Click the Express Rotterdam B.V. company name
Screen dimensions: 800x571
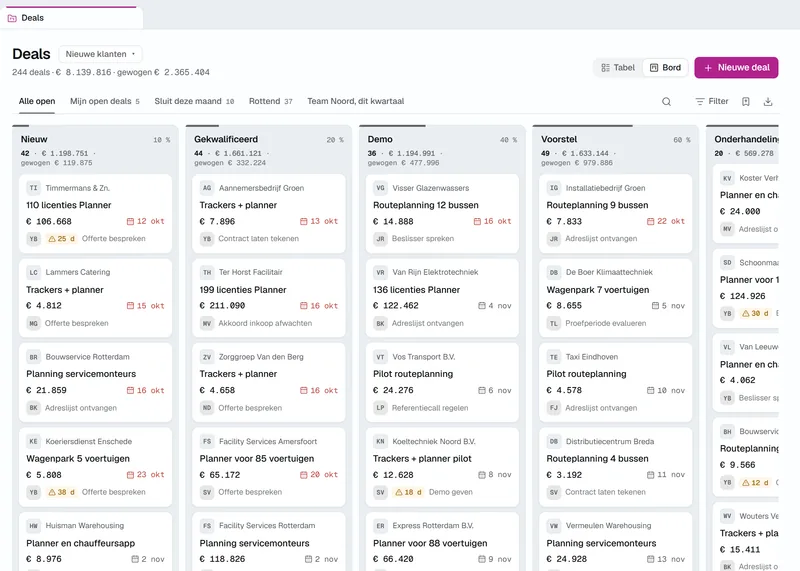[x=433, y=526]
